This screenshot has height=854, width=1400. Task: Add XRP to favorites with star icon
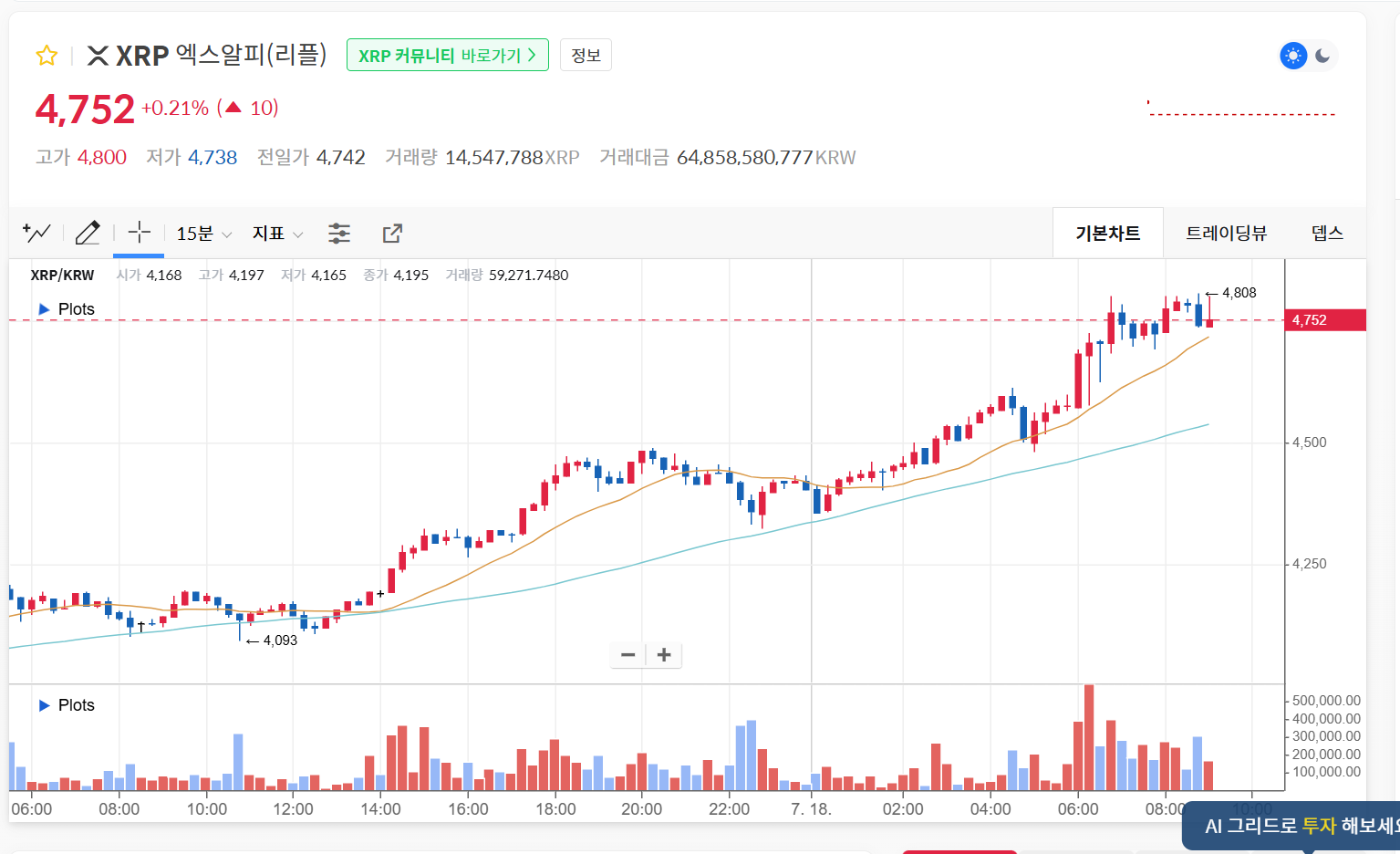(47, 56)
